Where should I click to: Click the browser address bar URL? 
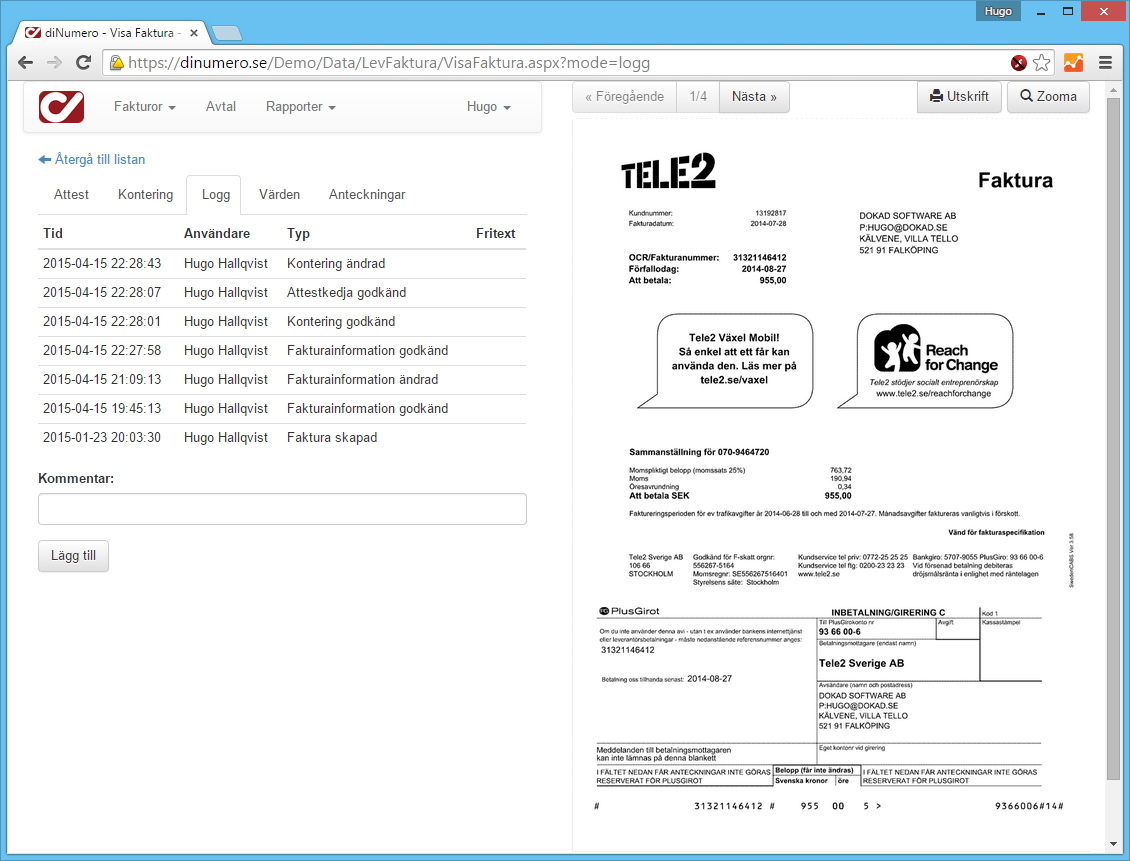point(389,63)
